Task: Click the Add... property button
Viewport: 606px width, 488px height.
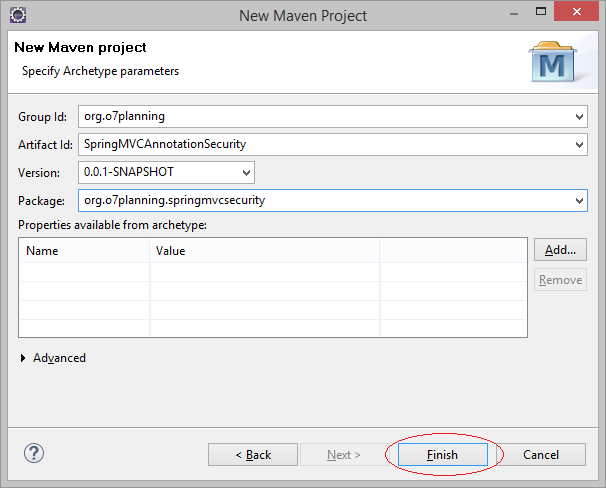Action: (560, 250)
